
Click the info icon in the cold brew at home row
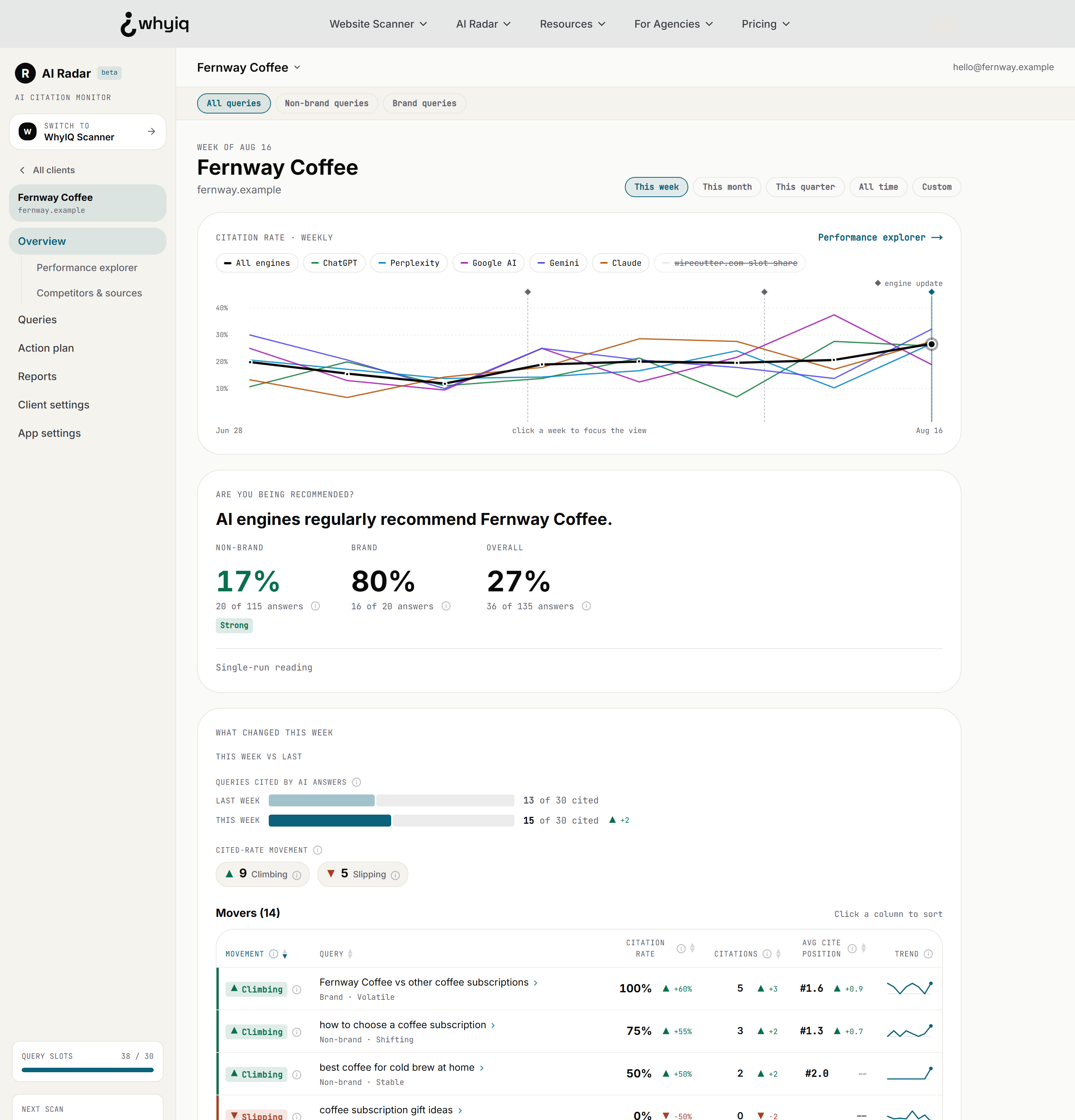point(296,1075)
